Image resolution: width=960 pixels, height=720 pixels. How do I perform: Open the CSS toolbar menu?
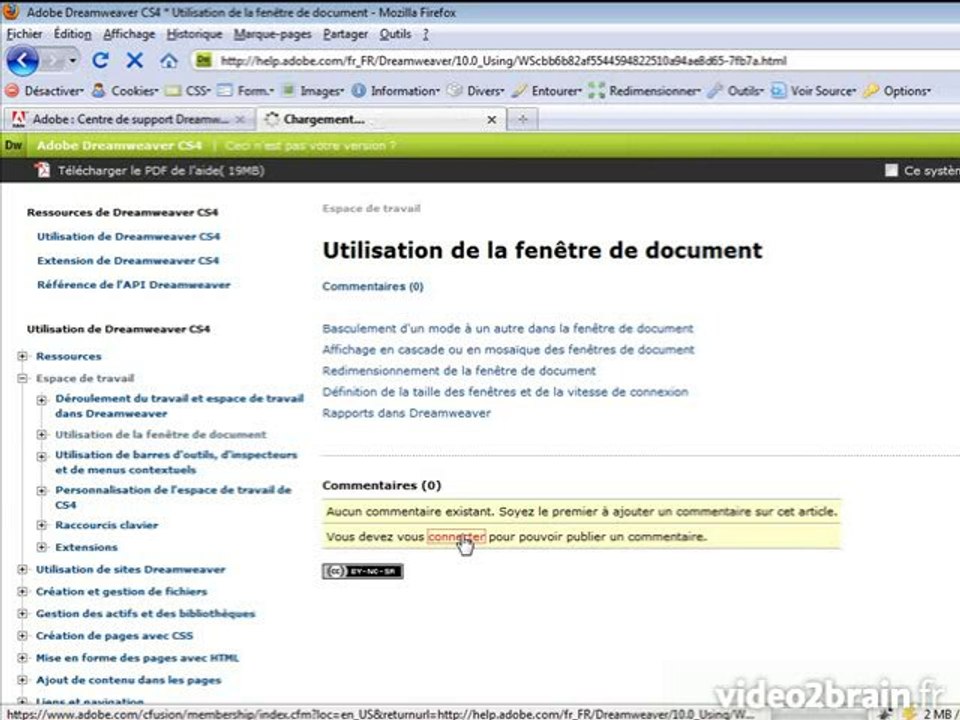(189, 91)
